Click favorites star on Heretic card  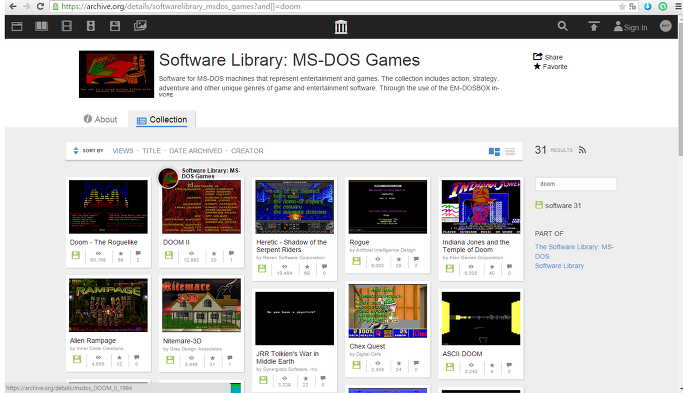pos(307,267)
